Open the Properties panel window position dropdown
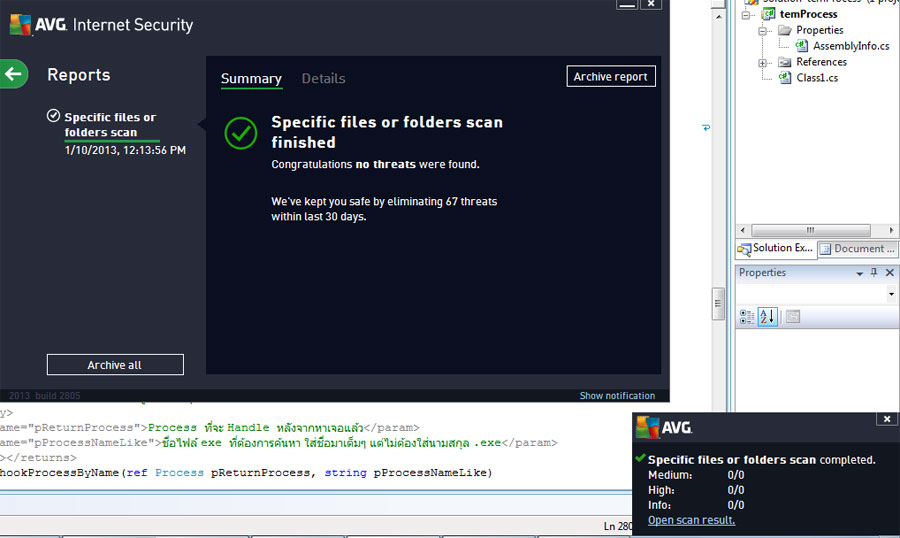The width and height of the screenshot is (900, 538). [859, 273]
